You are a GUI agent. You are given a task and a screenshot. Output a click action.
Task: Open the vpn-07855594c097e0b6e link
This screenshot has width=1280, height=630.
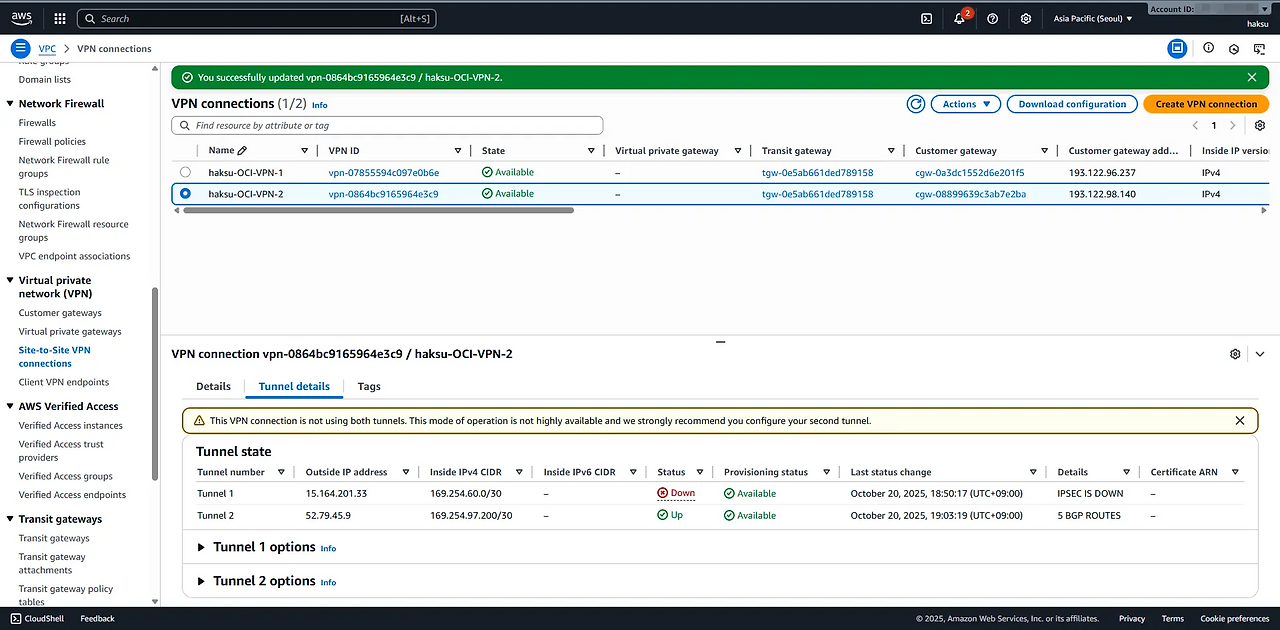point(383,172)
